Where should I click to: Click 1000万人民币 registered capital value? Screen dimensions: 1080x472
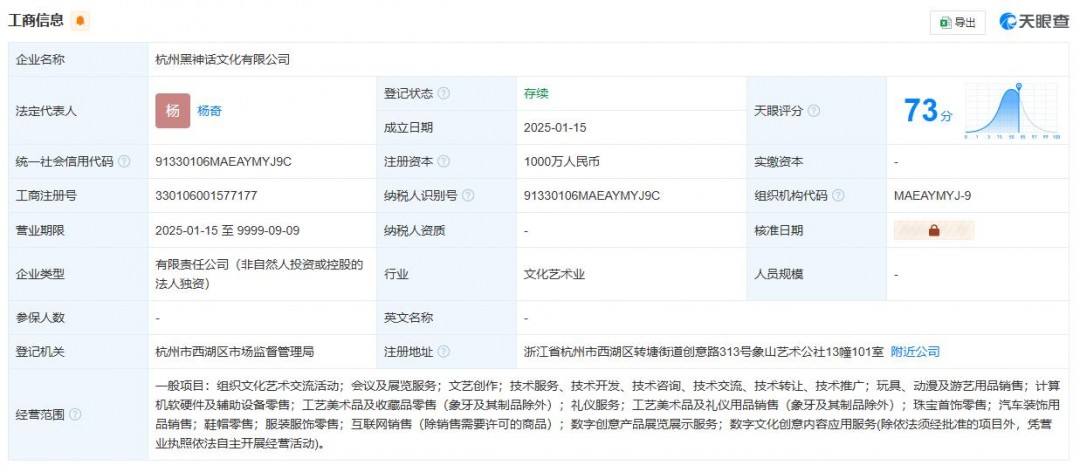pos(561,162)
